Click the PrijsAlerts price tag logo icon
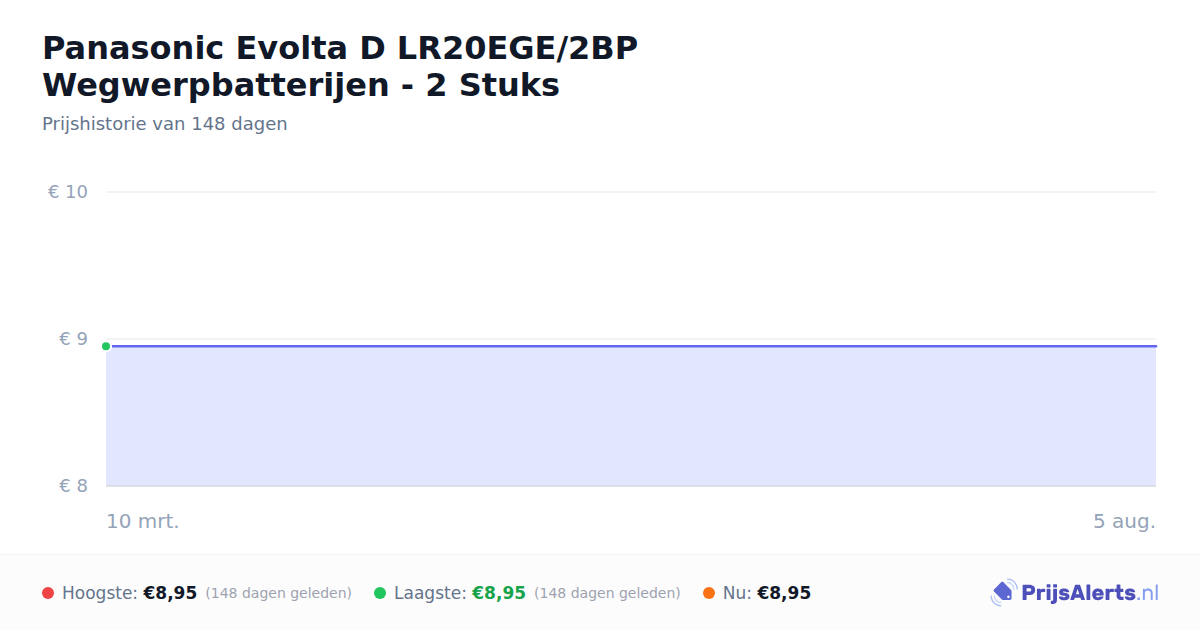 coord(1003,593)
